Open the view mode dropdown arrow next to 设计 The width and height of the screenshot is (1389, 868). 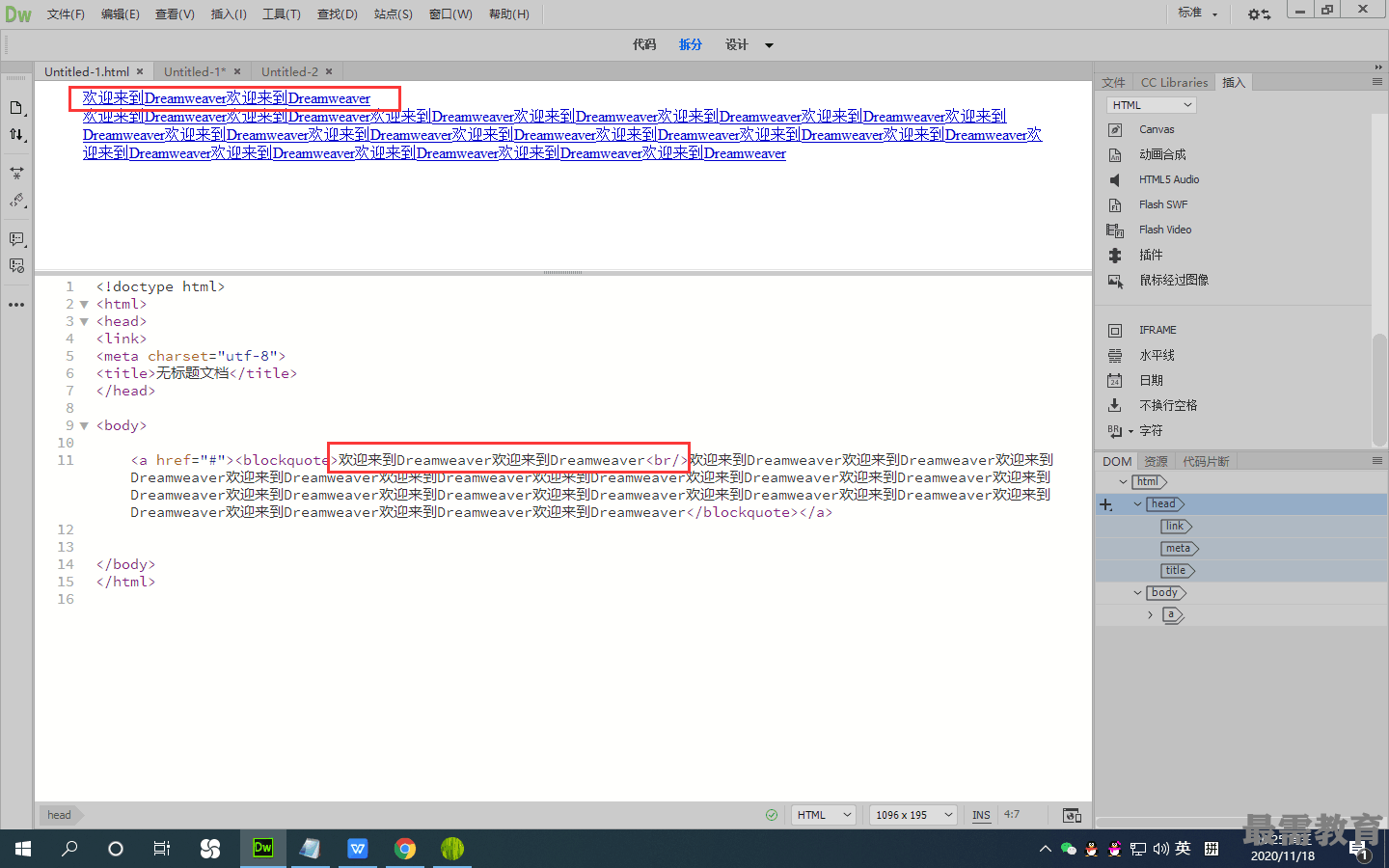coord(769,45)
